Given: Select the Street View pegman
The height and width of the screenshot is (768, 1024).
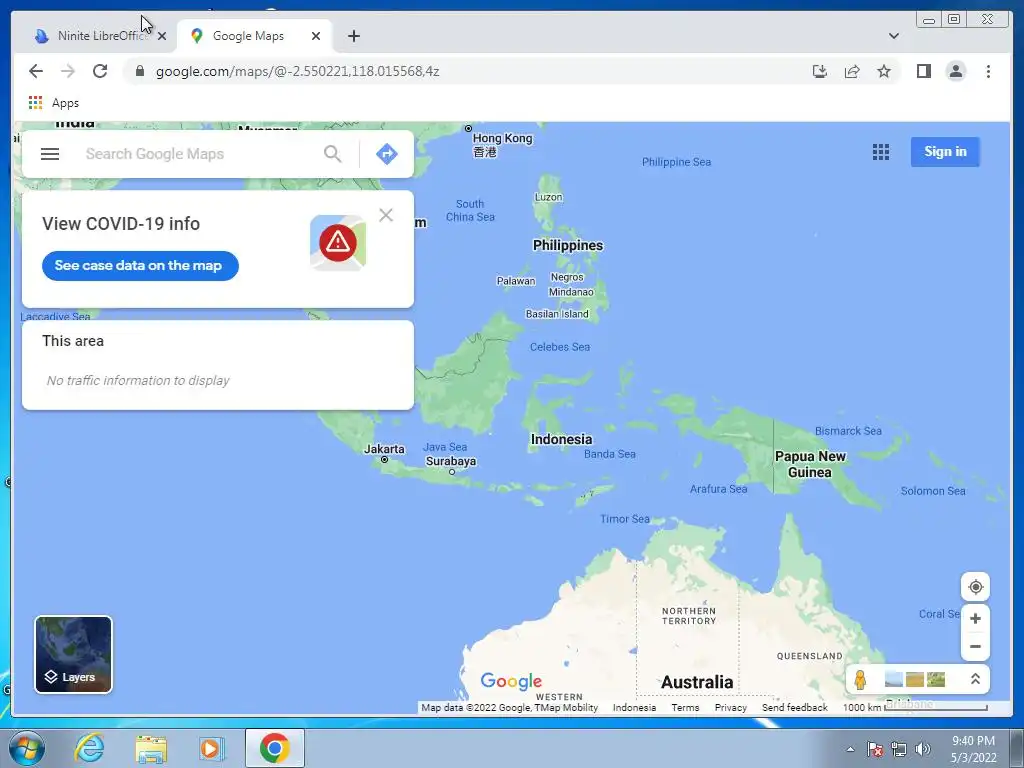Looking at the screenshot, I should (860, 679).
